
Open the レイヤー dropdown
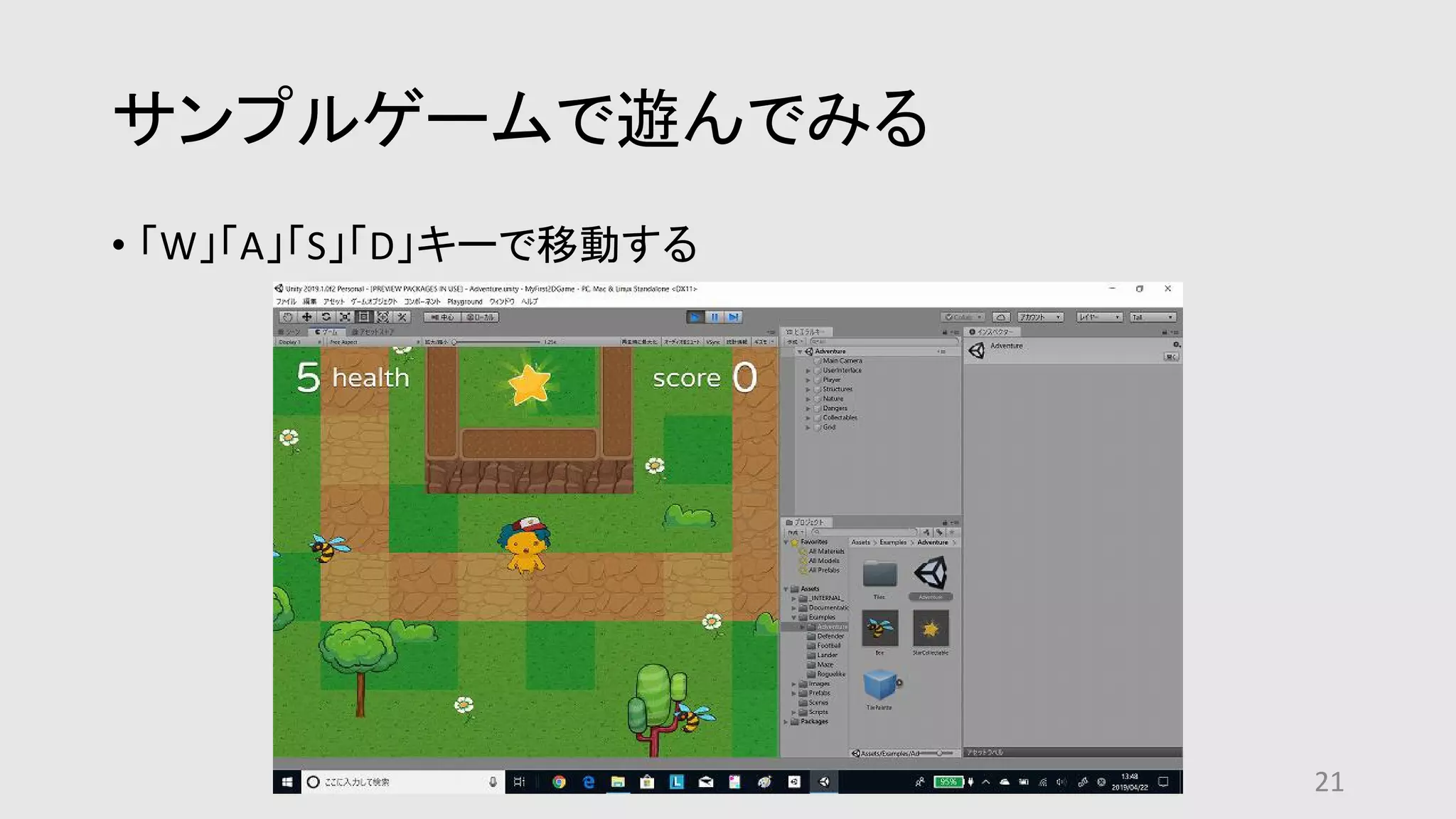(x=1098, y=317)
